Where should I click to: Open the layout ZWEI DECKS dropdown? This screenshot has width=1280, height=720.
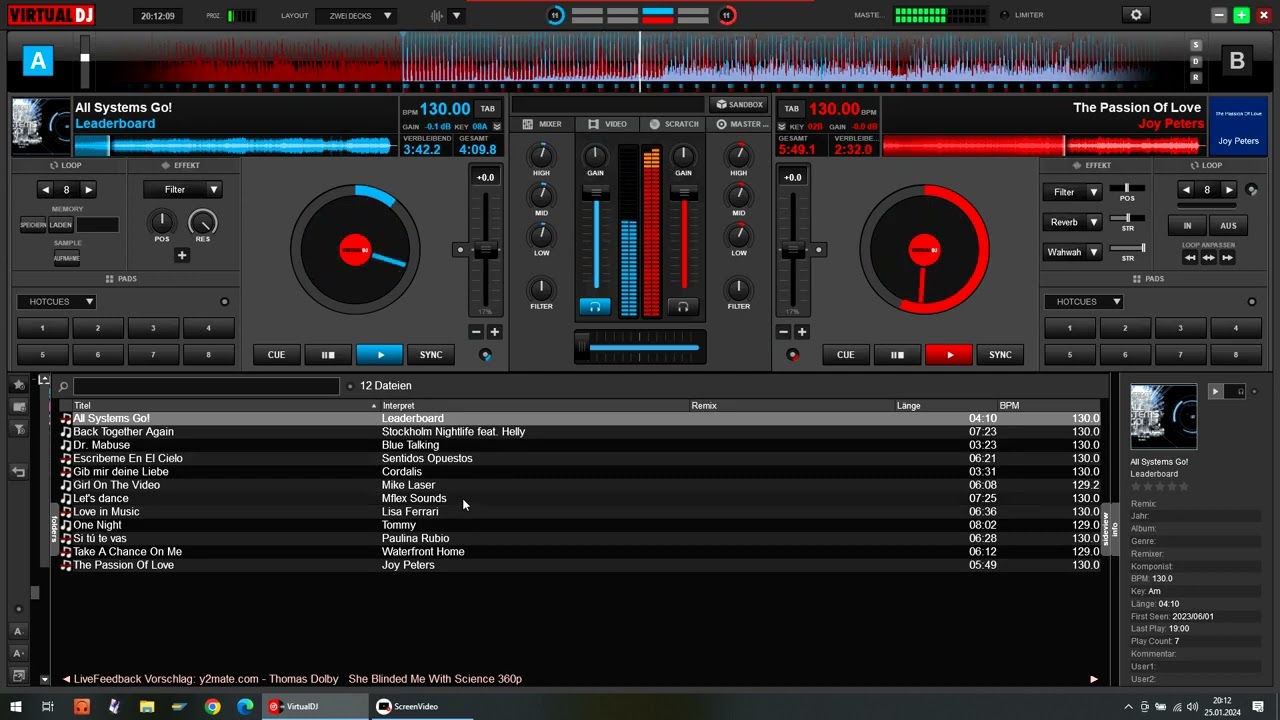[x=354, y=16]
